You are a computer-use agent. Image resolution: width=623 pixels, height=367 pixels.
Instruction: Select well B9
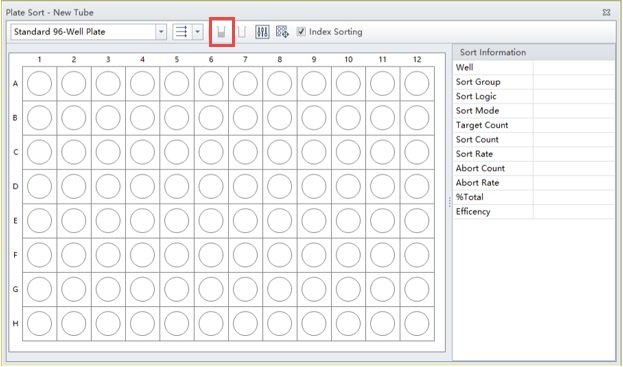click(x=314, y=118)
